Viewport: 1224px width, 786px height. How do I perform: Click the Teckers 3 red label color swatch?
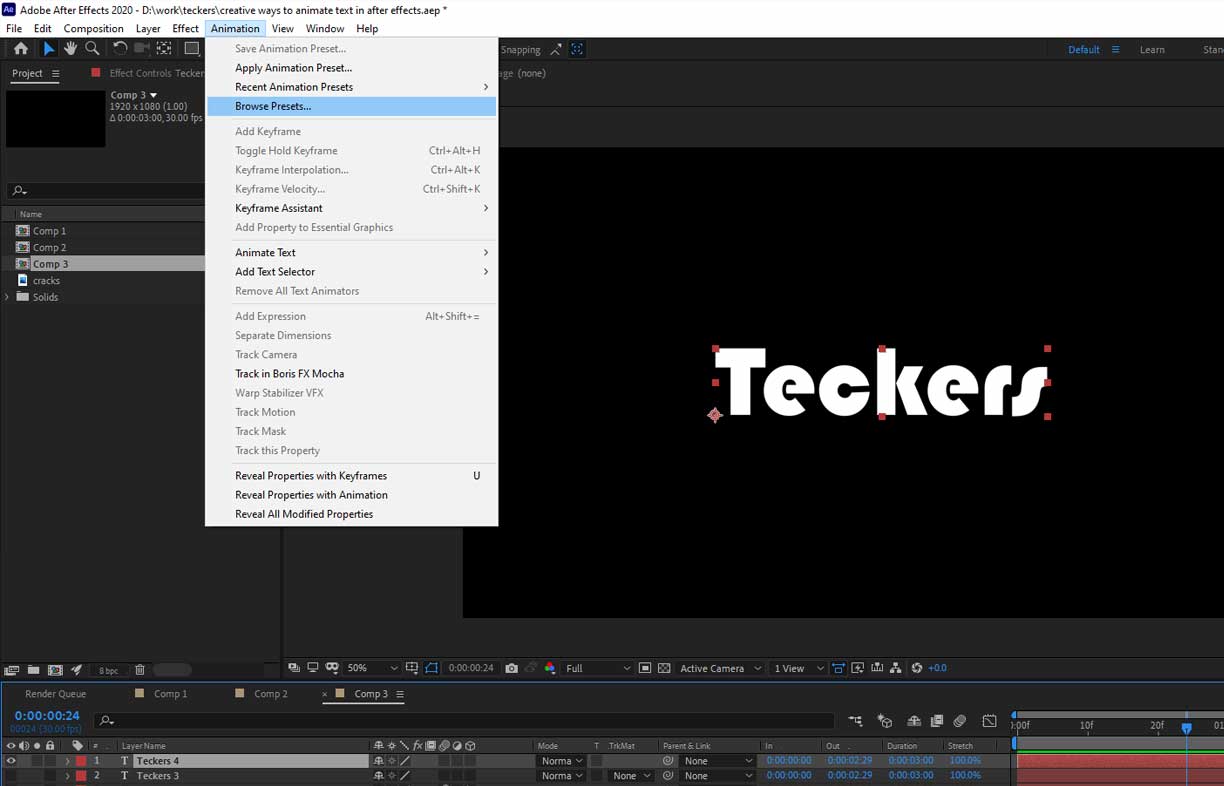point(81,776)
